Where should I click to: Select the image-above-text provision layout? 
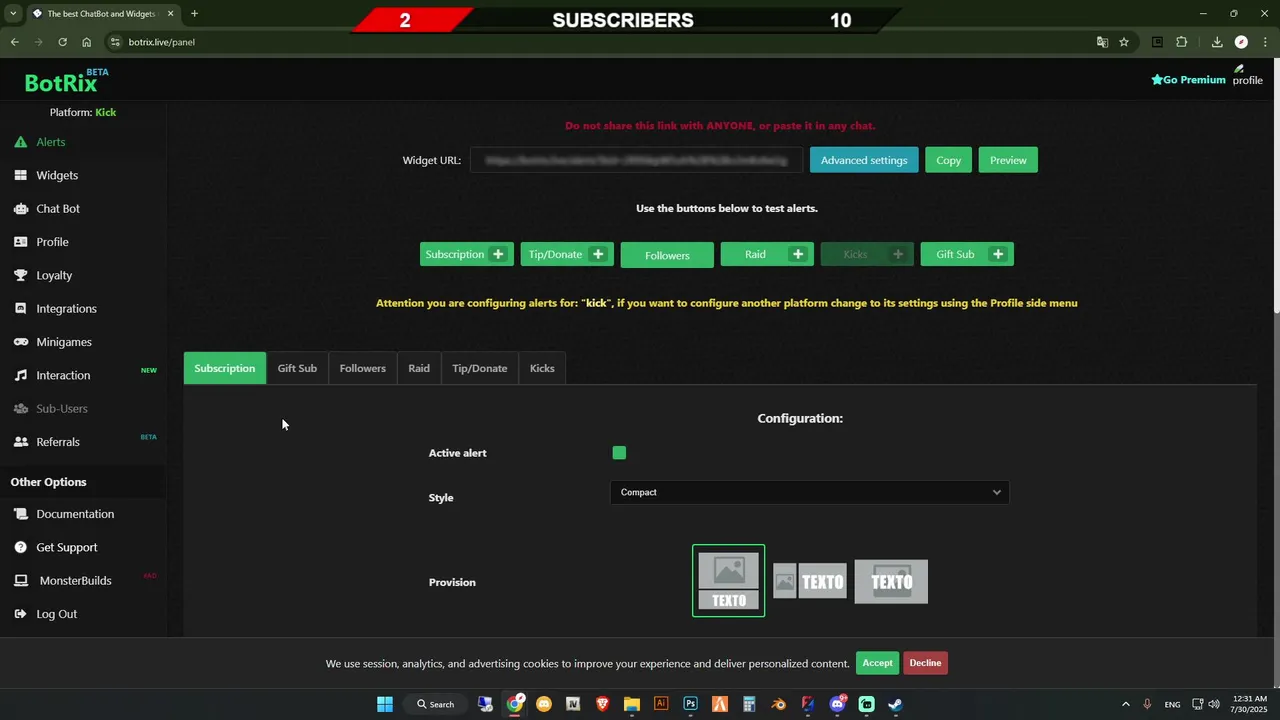click(x=728, y=581)
